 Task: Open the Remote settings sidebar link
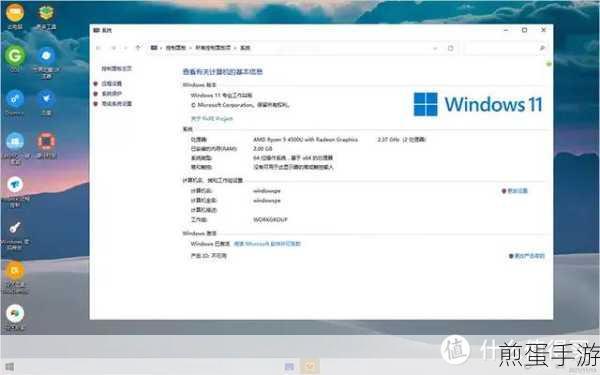tap(111, 83)
